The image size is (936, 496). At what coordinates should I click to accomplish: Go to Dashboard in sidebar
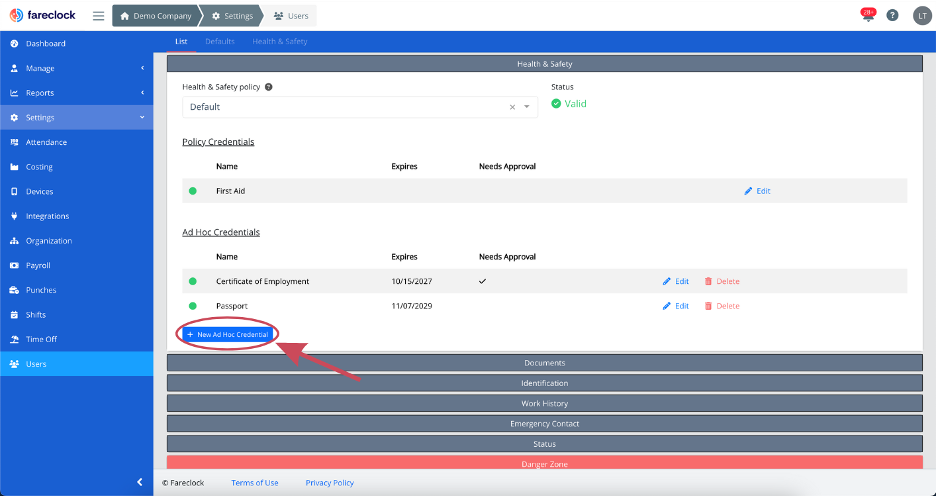[76, 44]
